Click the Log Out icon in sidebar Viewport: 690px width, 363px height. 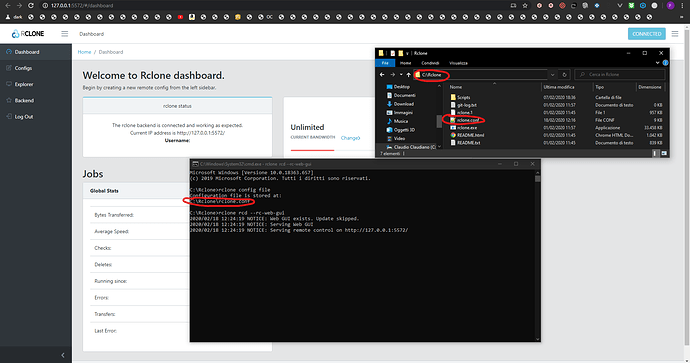(x=9, y=117)
